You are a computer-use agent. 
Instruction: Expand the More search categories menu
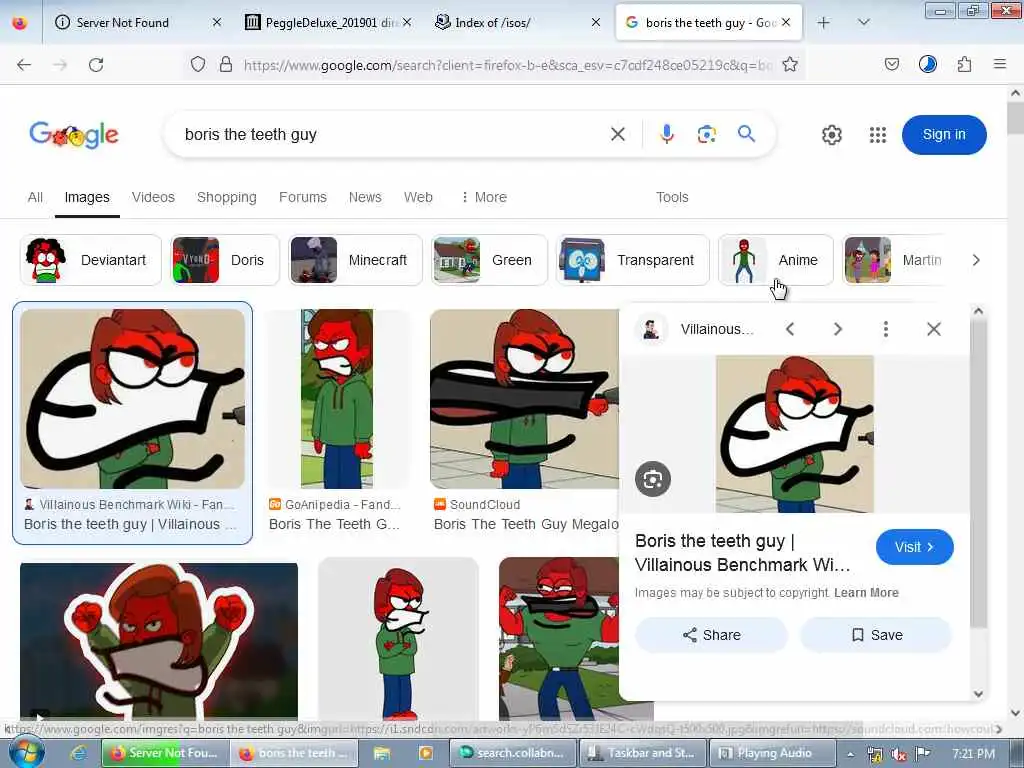484,197
